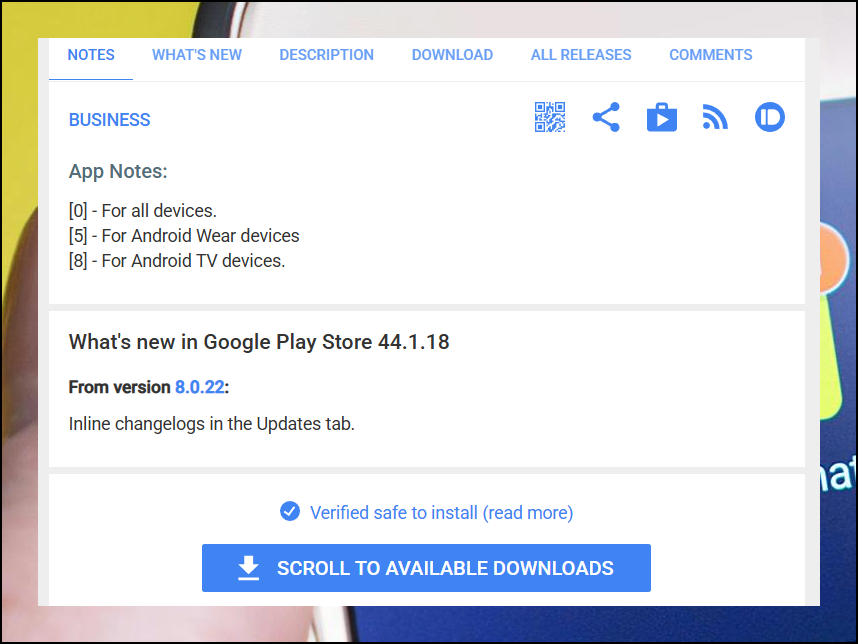Click Scroll to Available Downloads button
Screen dimensions: 858x644
426,568
